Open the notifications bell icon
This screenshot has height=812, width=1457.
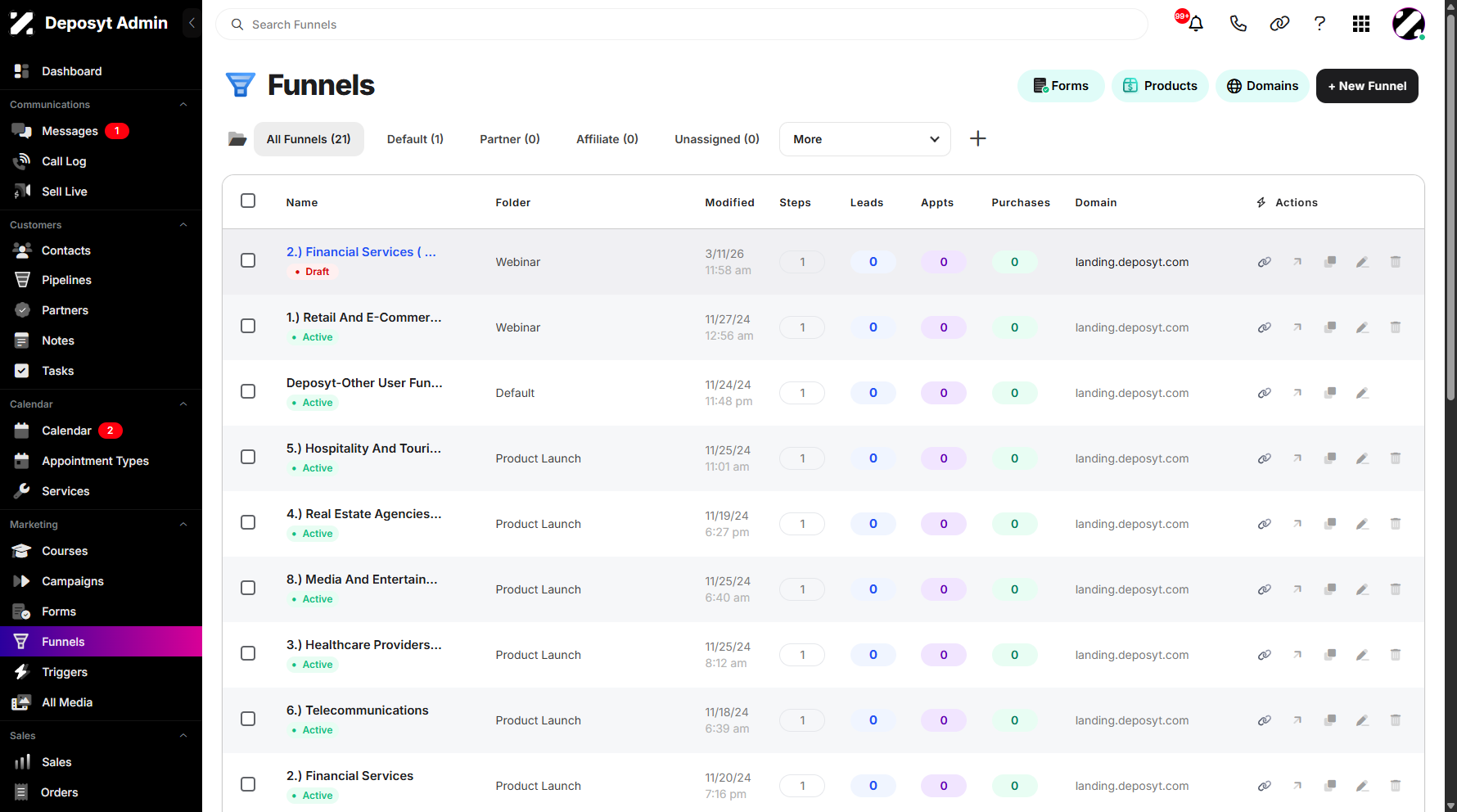[1196, 24]
